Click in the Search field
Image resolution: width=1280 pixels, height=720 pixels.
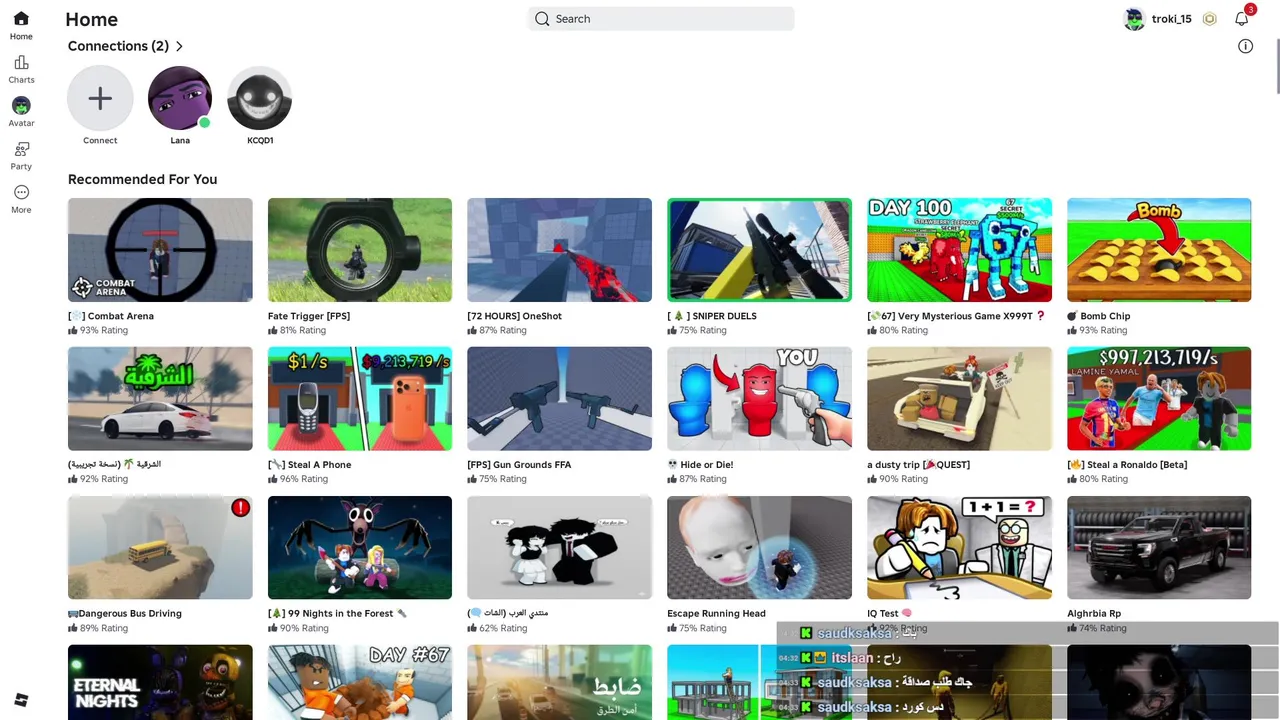point(661,19)
